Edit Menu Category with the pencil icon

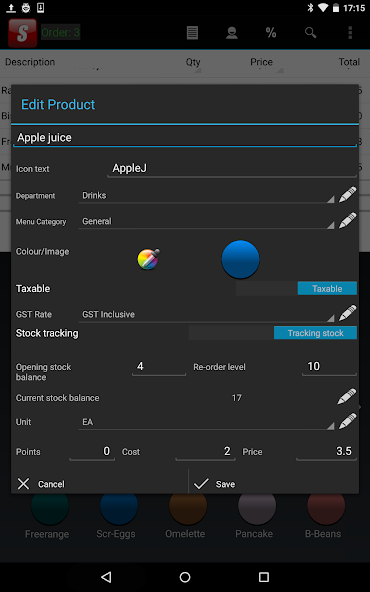pyautogui.click(x=347, y=220)
